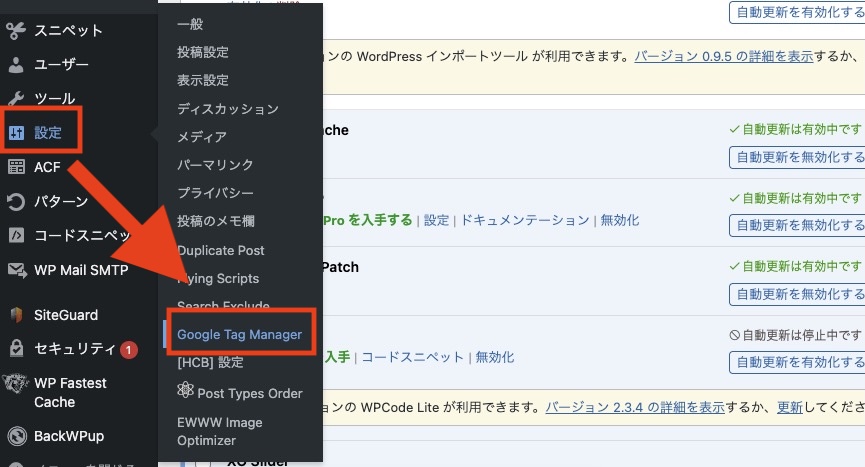Open EWWW Image Optimizer settings entry
865x467 pixels.
219,431
